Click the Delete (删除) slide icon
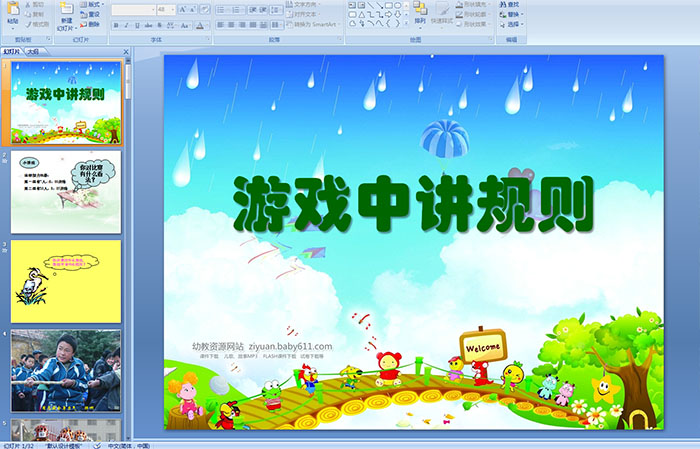 pos(83,24)
